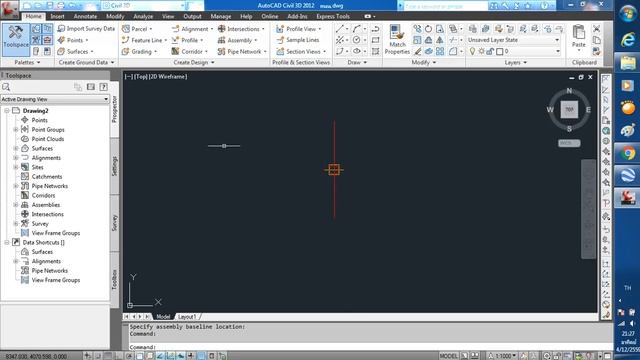Click the Import Survey Data icon

(61, 29)
